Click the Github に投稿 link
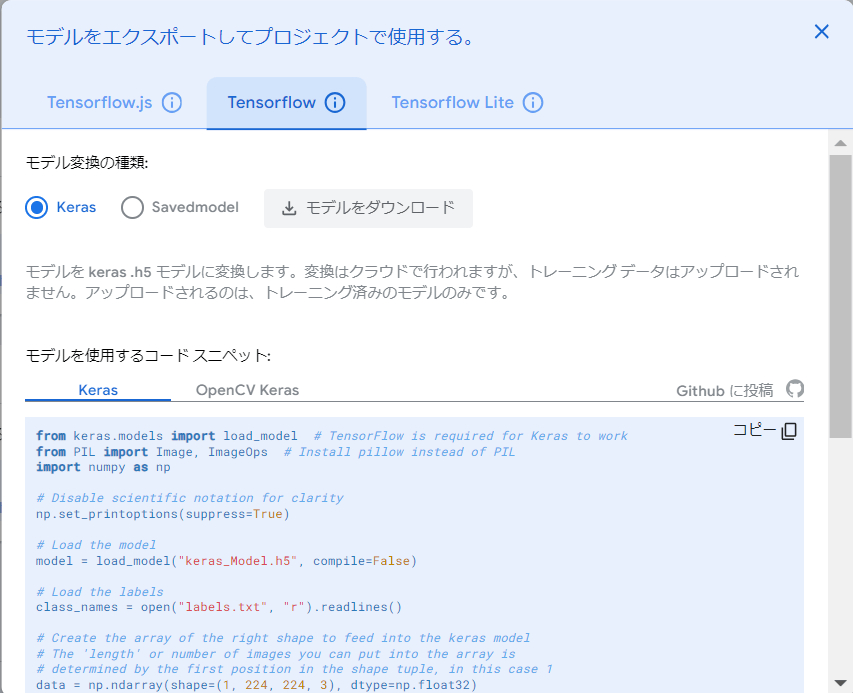 (725, 391)
